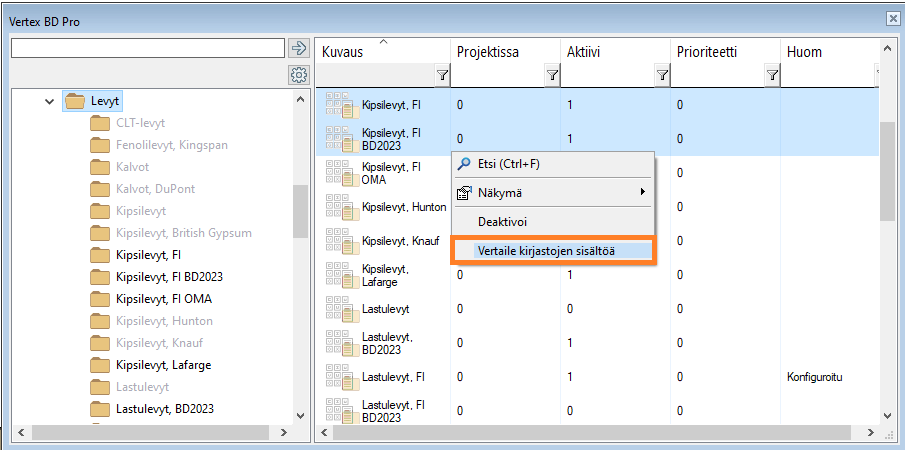
Task: Select the Kipsilevyt, Lafarge folder icon in tree
Action: (99, 365)
